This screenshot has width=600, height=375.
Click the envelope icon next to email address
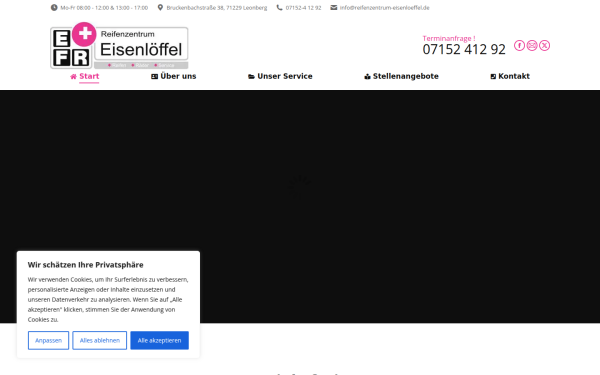coord(334,8)
